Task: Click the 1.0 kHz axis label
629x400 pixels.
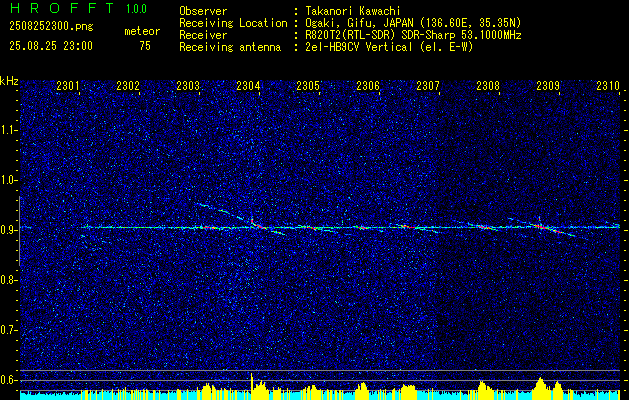Action: (x=9, y=181)
